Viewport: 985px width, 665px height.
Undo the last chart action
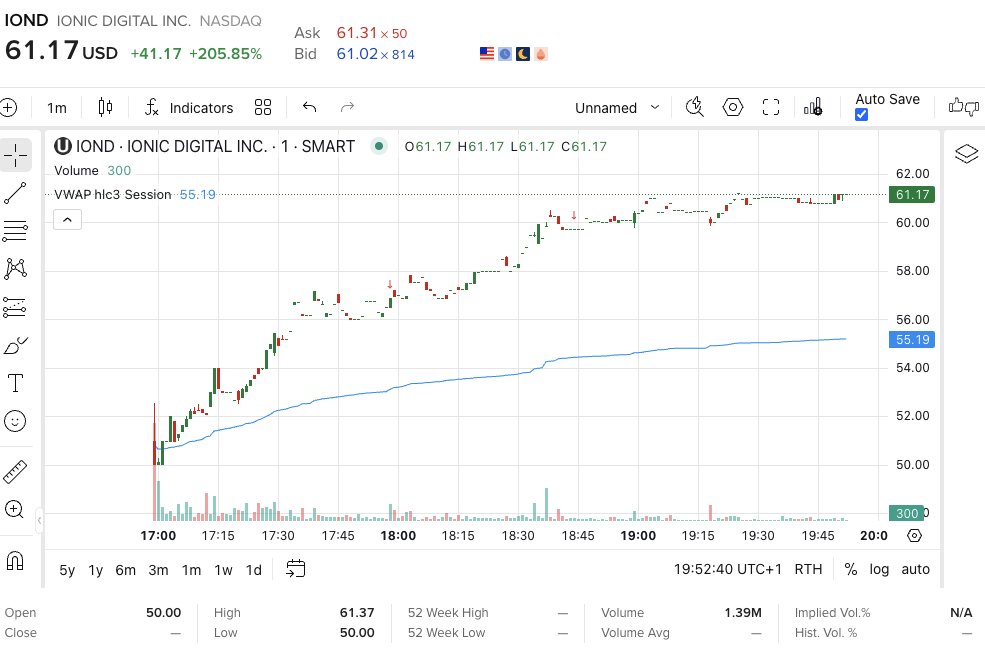tap(309, 107)
